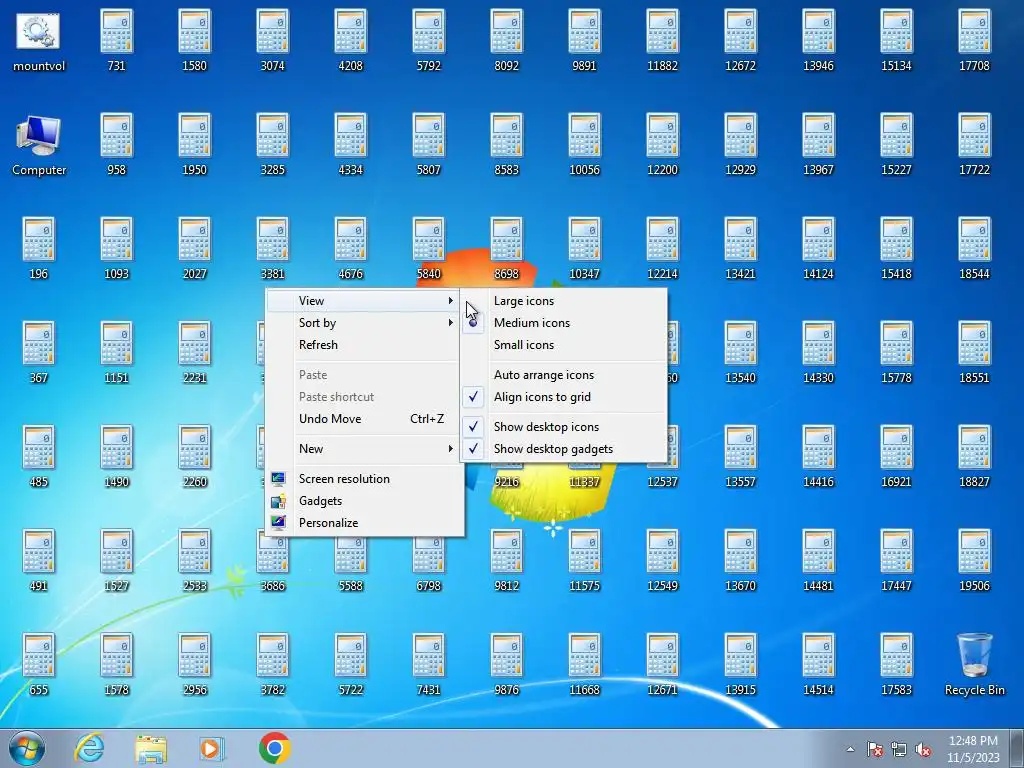The image size is (1024, 768).
Task: Select the Computer desktop icon
Action: 39,144
